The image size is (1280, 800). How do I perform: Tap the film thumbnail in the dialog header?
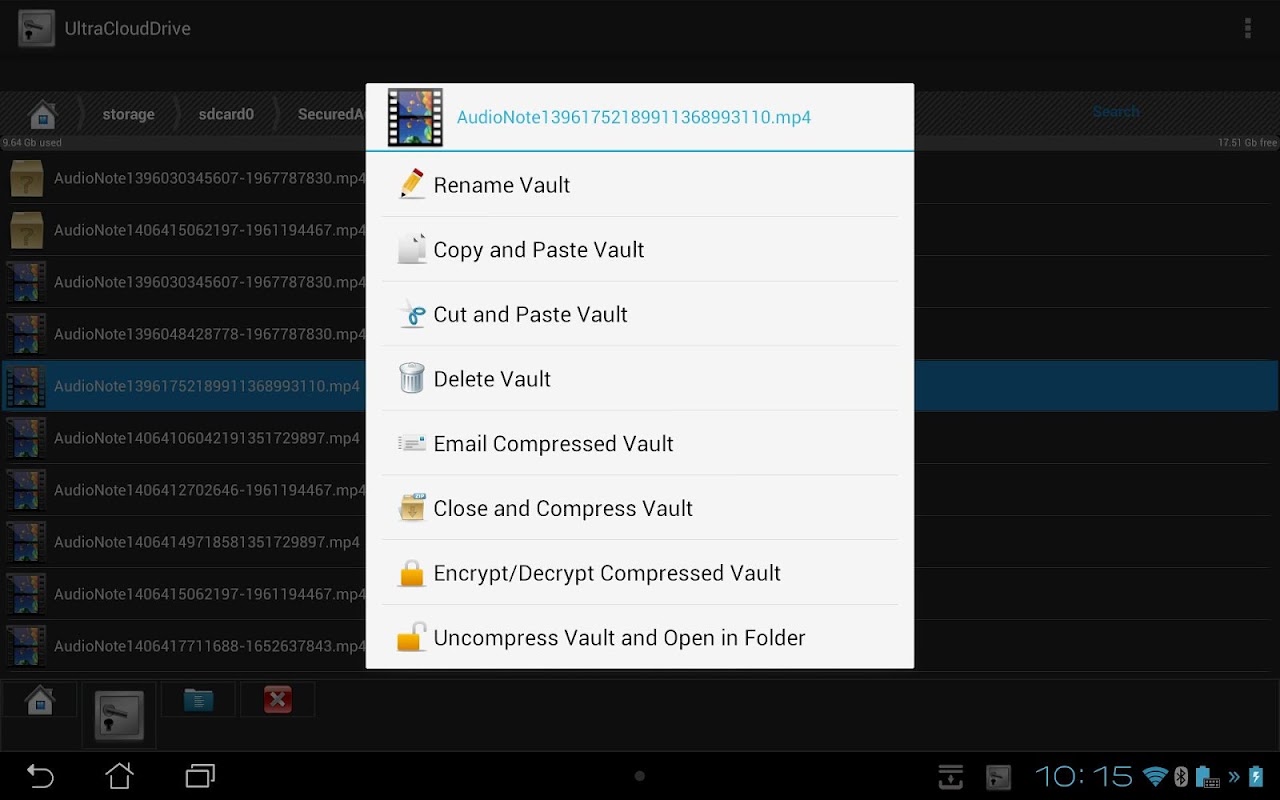pyautogui.click(x=415, y=117)
